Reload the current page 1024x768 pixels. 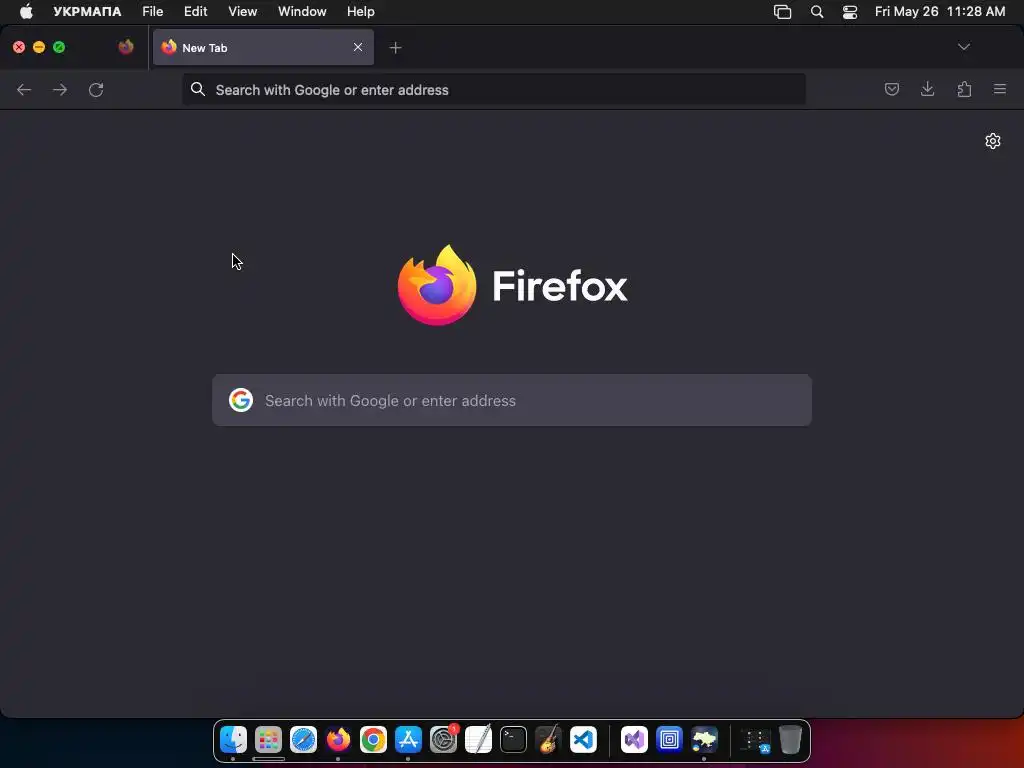[x=96, y=89]
